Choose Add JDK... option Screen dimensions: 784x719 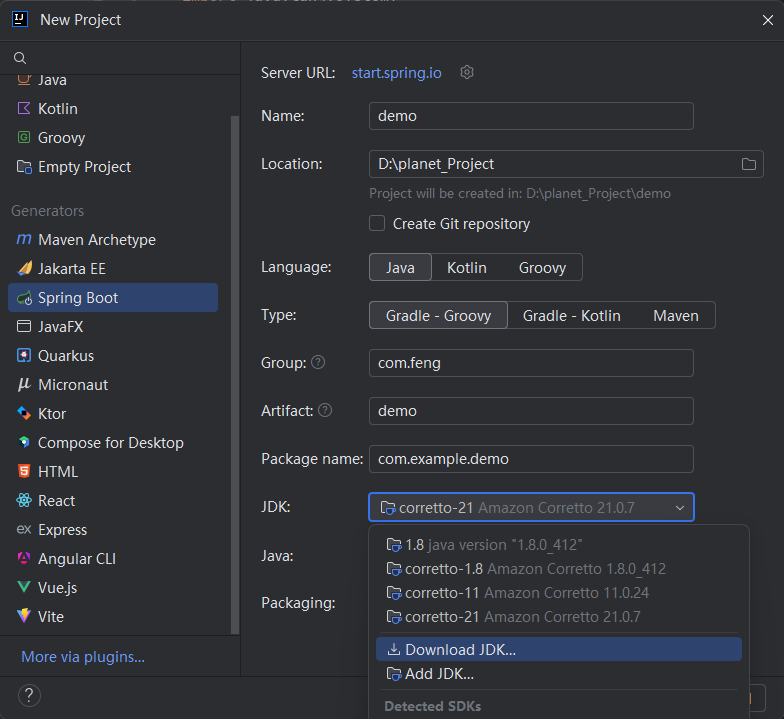pos(558,674)
